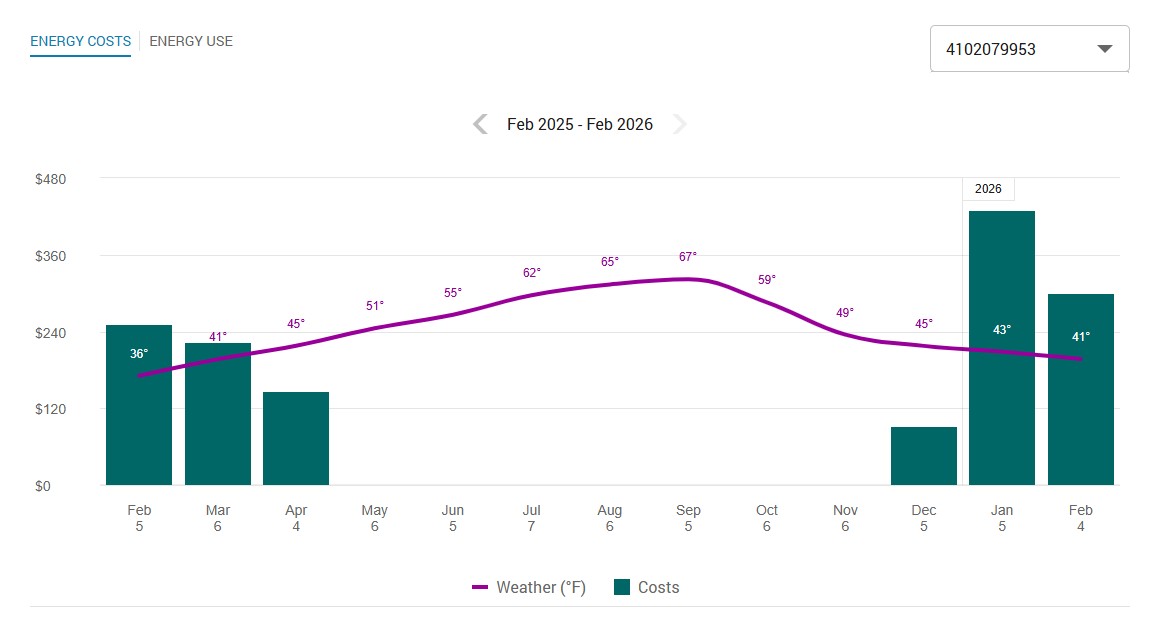Click the previous date range chevron
Viewport: 1153px width, 623px height.
tap(478, 123)
